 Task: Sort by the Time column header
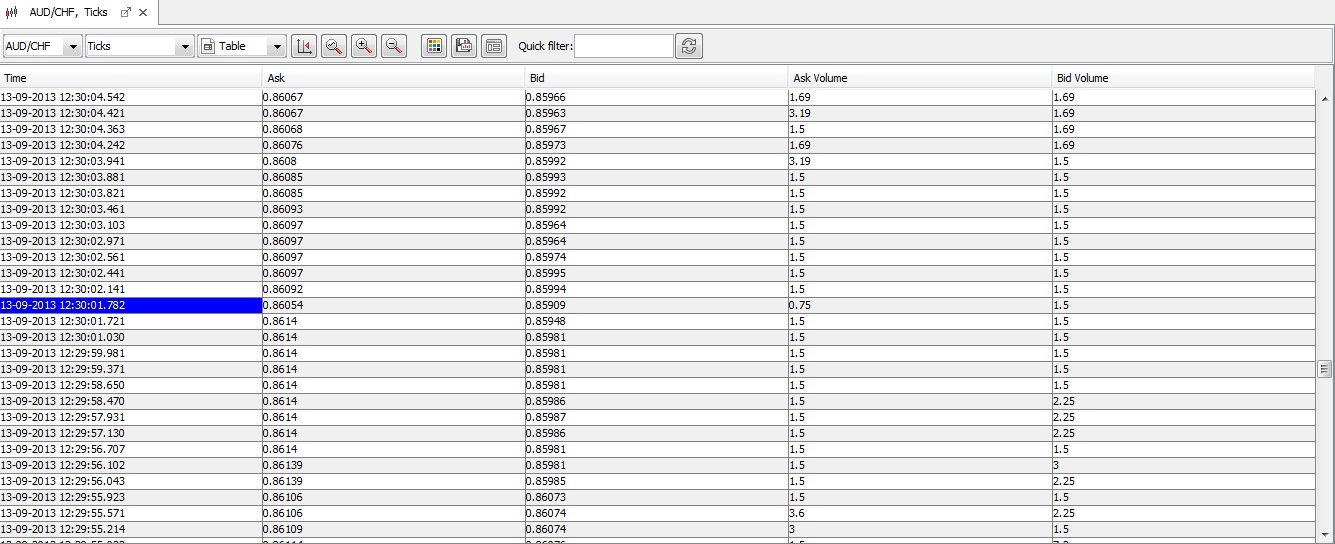(x=130, y=78)
